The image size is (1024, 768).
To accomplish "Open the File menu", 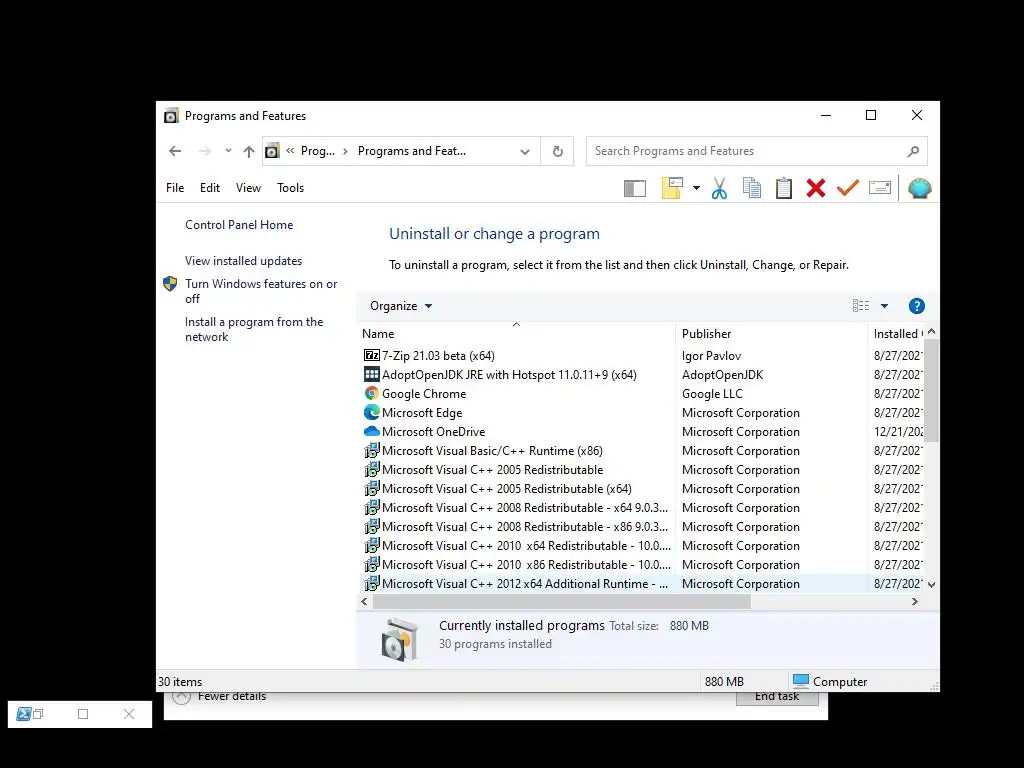I will click(175, 188).
